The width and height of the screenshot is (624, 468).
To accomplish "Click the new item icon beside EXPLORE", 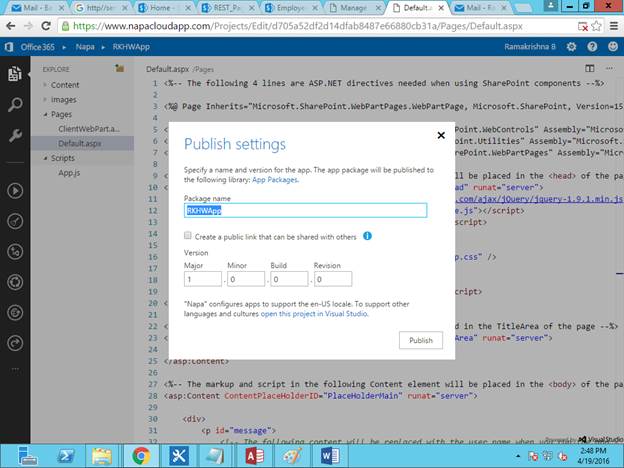I will click(119, 68).
